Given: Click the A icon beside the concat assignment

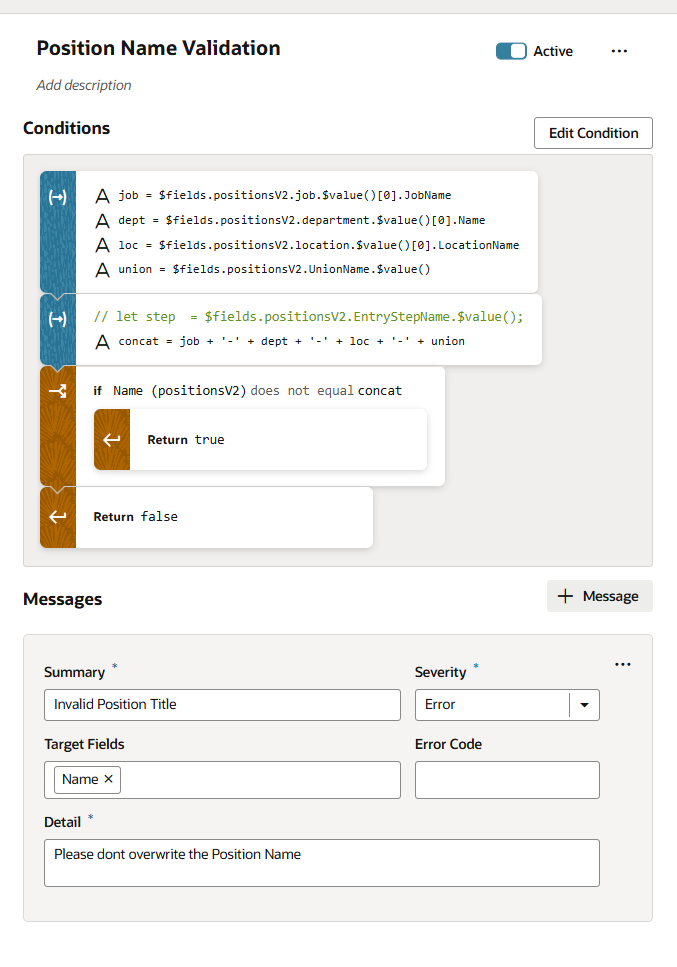Looking at the screenshot, I should 103,341.
